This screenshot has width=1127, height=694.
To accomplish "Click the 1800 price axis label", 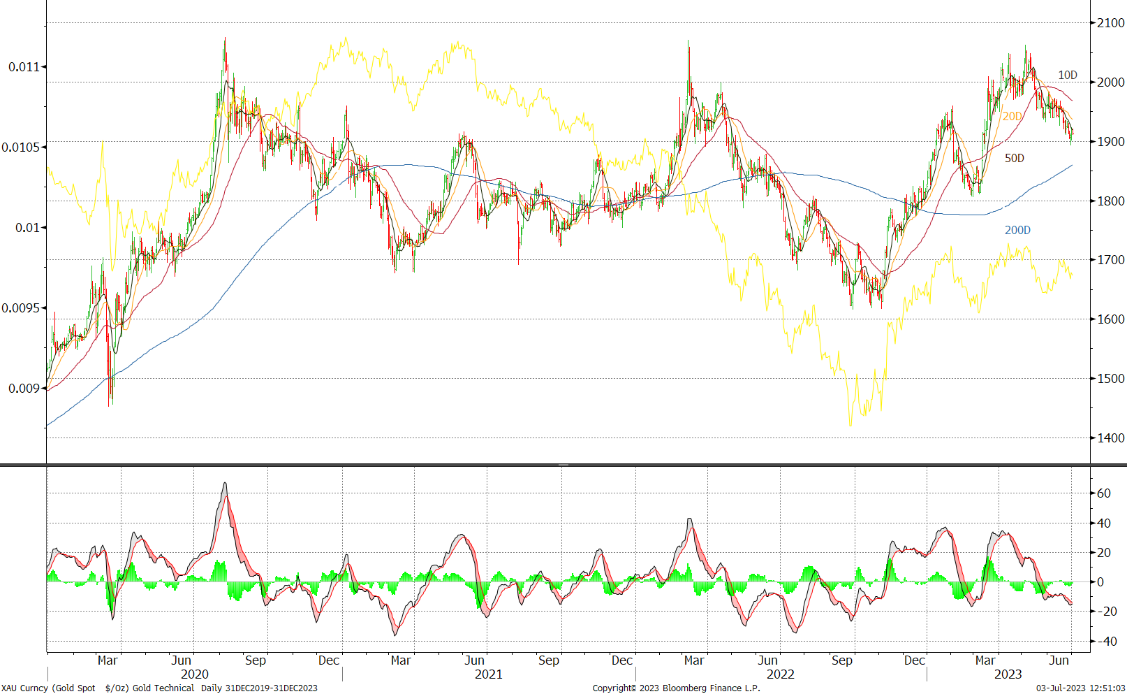I will (1110, 201).
